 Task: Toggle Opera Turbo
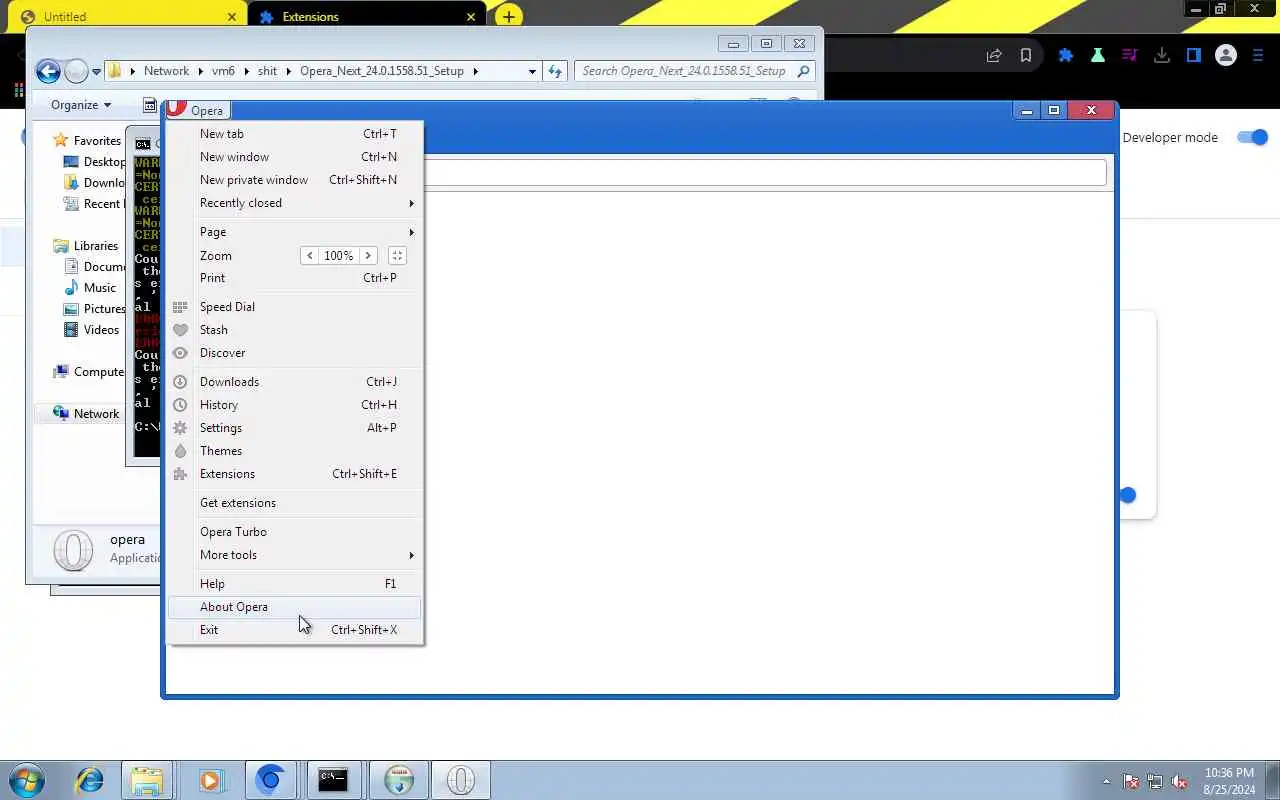pyautogui.click(x=296, y=532)
